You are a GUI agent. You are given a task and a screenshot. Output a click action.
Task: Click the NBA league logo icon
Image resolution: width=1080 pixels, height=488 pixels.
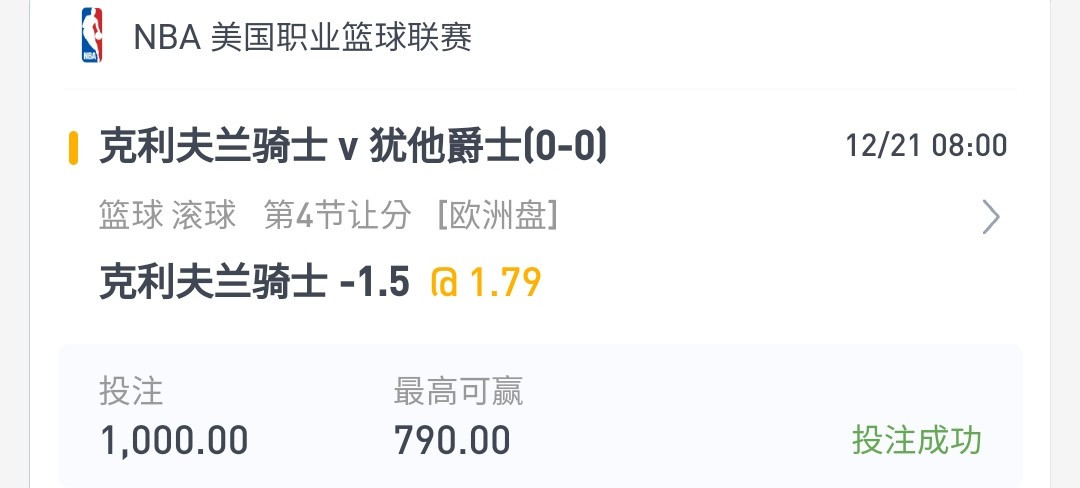tap(92, 36)
